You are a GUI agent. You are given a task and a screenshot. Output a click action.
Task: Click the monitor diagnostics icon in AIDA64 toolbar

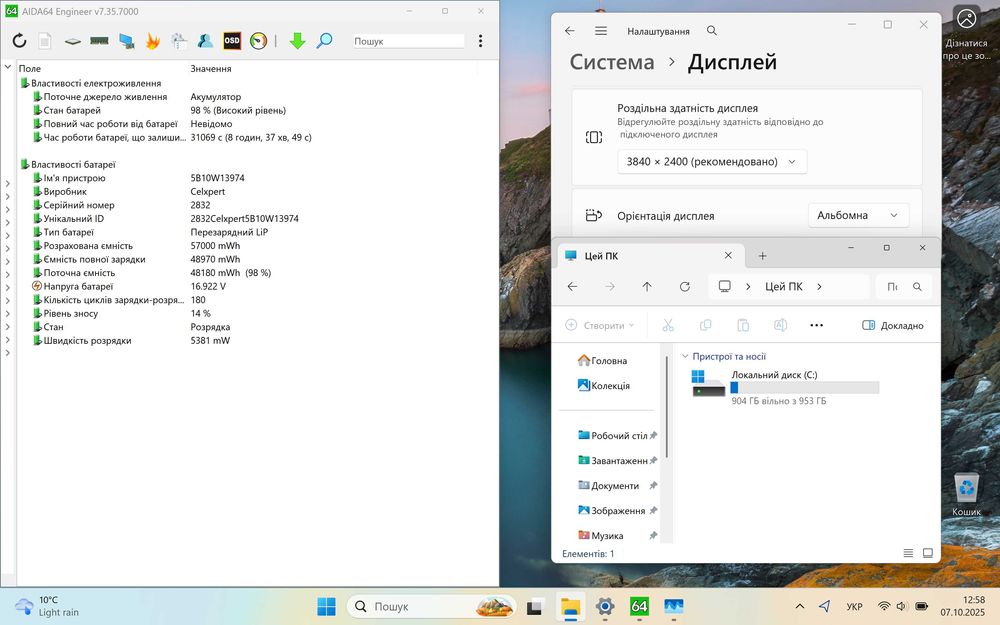pos(126,41)
